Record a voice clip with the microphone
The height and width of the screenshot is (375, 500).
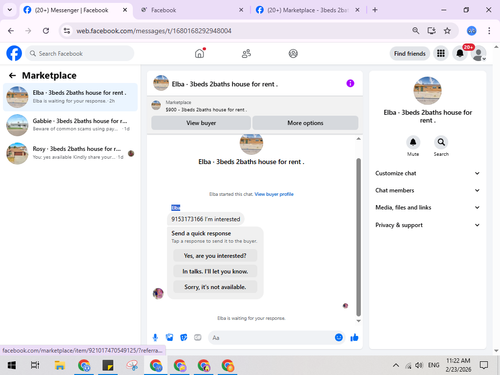coord(155,338)
